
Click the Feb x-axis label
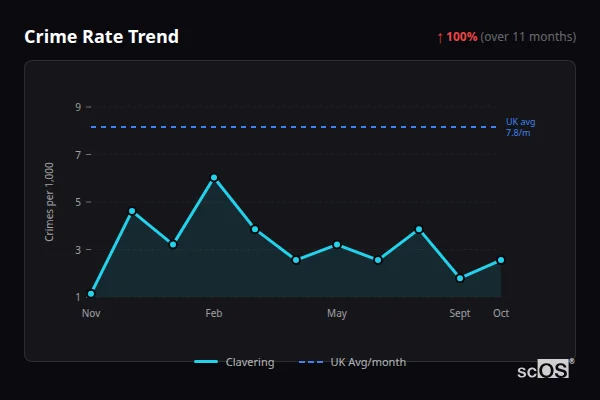point(214,313)
